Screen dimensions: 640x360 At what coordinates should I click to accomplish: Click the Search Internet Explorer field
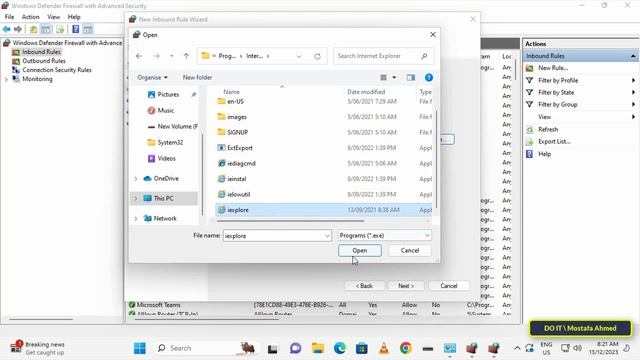pos(383,56)
